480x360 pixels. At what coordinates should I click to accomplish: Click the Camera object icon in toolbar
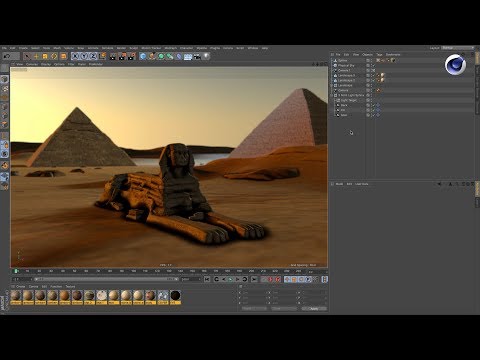[197, 56]
